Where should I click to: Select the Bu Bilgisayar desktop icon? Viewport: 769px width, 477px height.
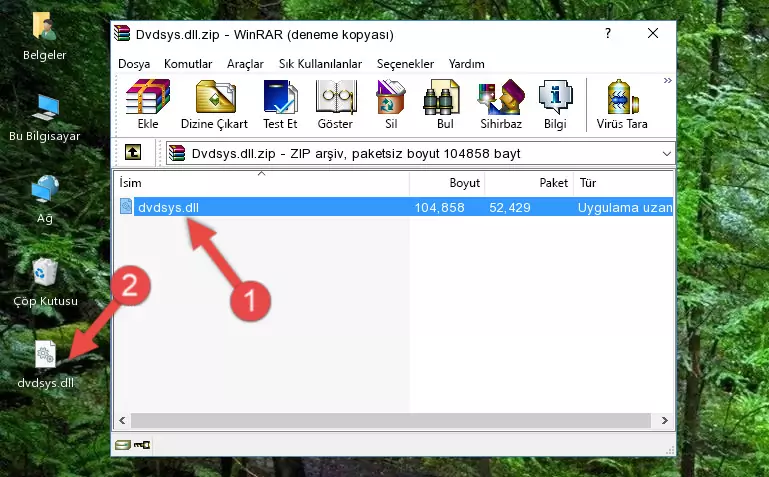point(45,118)
